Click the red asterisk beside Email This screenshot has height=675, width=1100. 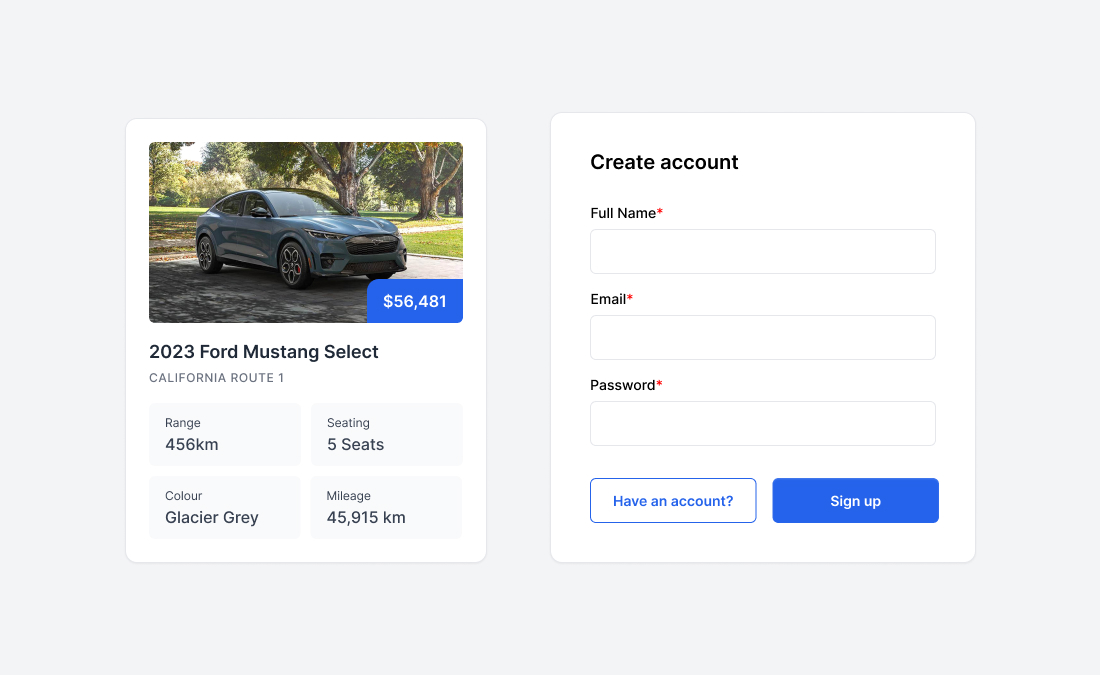pyautogui.click(x=630, y=298)
